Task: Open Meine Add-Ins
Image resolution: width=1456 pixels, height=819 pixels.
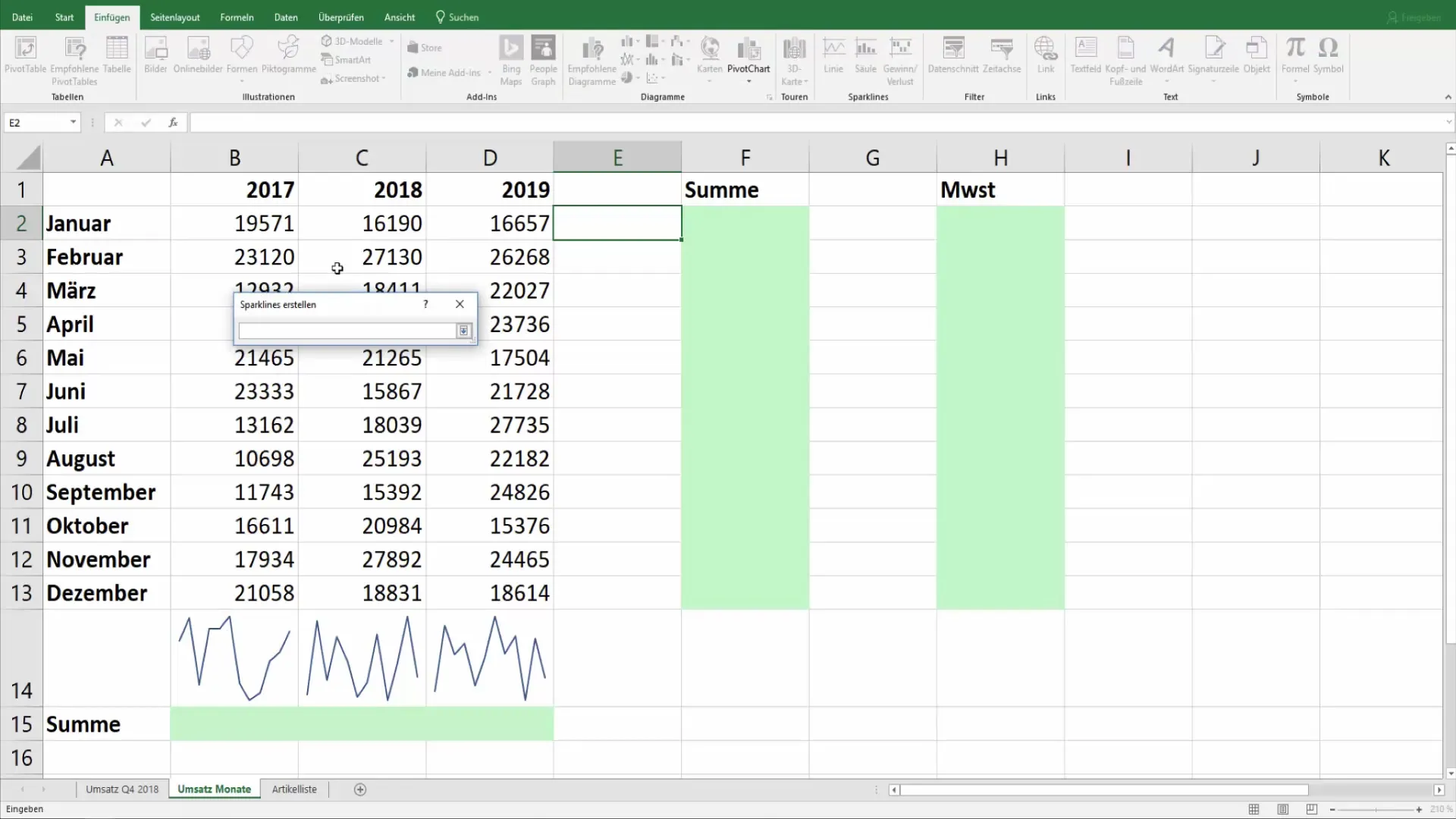Action: 444,73
